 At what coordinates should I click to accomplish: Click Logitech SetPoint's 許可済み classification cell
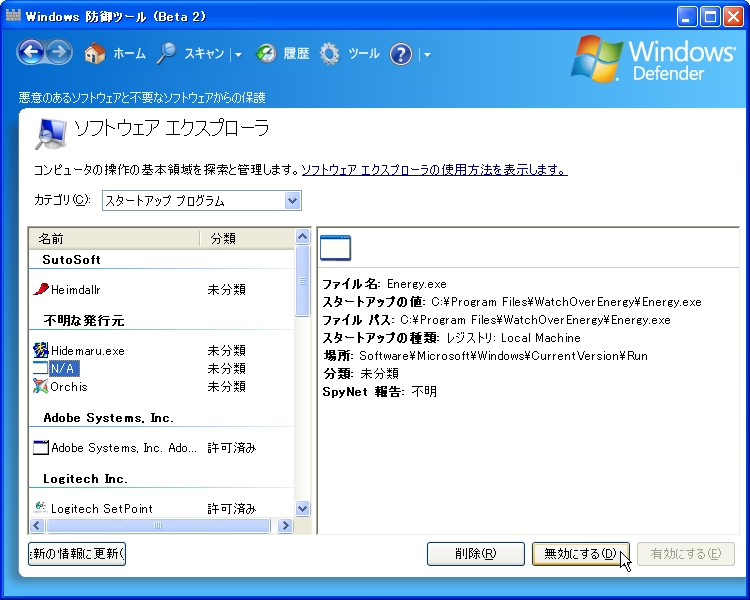232,509
